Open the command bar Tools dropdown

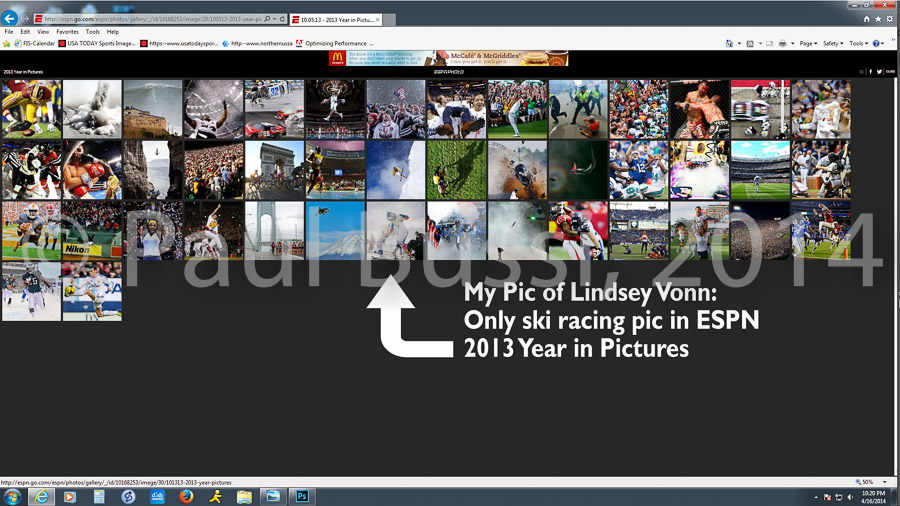[859, 43]
